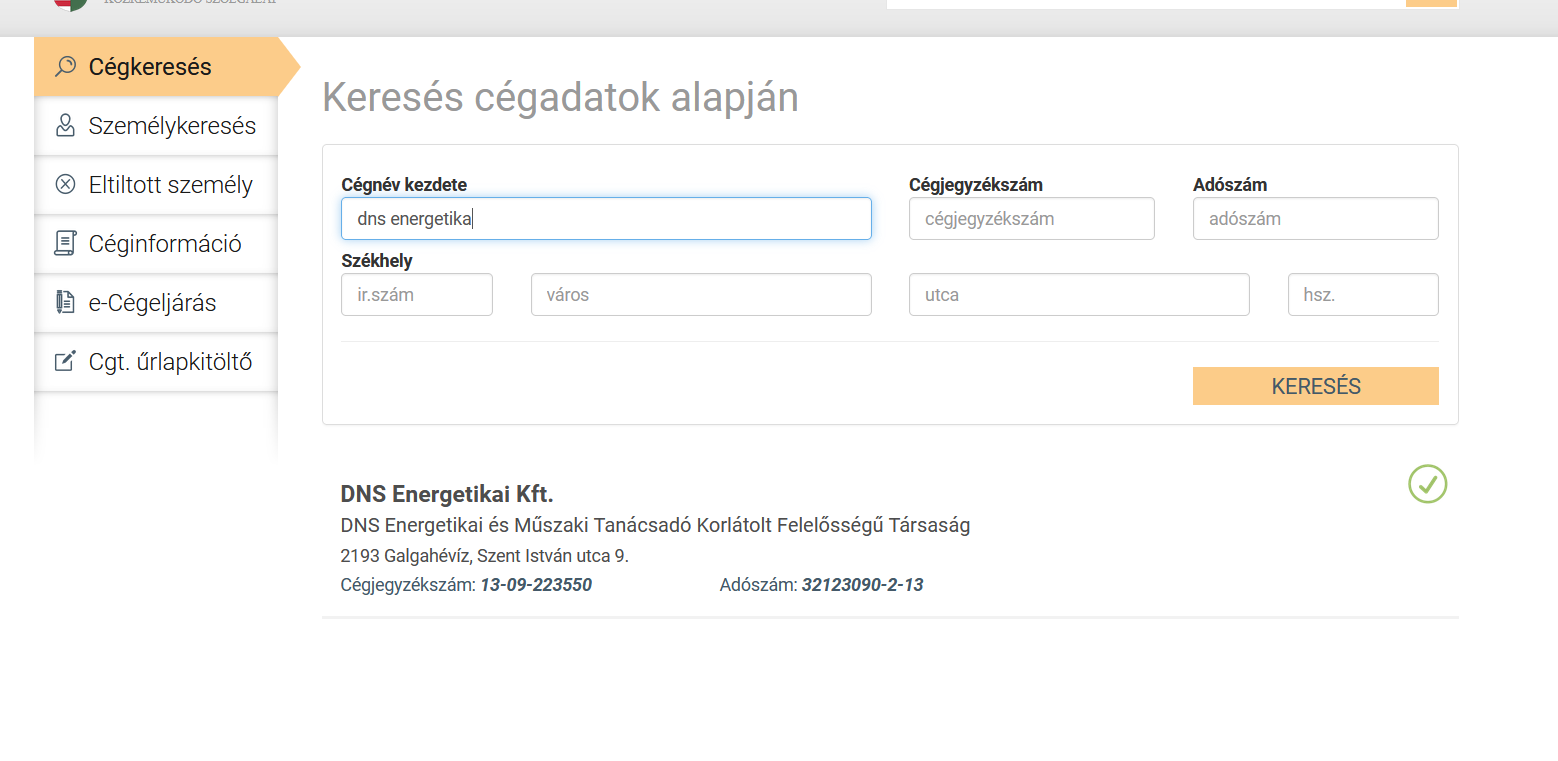Focus the Cégnév kezdete text field
Screen dimensions: 1558x761
click(606, 219)
